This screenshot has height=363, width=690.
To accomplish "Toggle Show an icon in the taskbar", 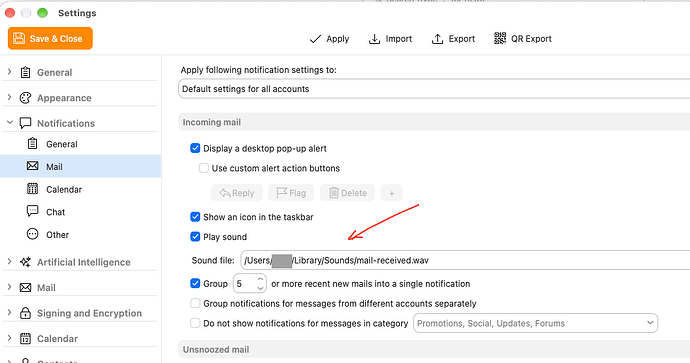I will [x=195, y=217].
